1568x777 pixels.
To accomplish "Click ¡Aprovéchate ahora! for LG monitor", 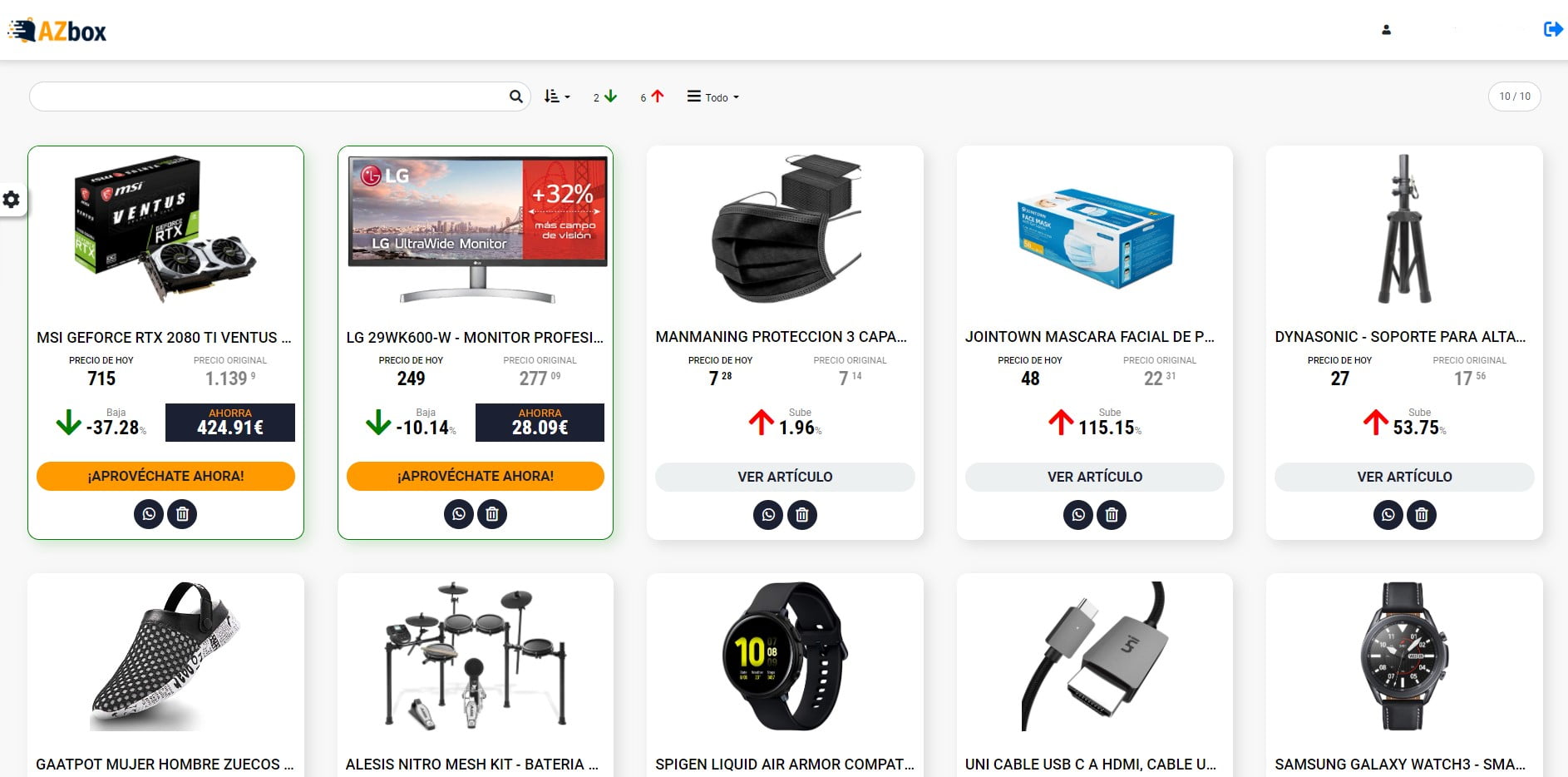I will click(x=476, y=476).
